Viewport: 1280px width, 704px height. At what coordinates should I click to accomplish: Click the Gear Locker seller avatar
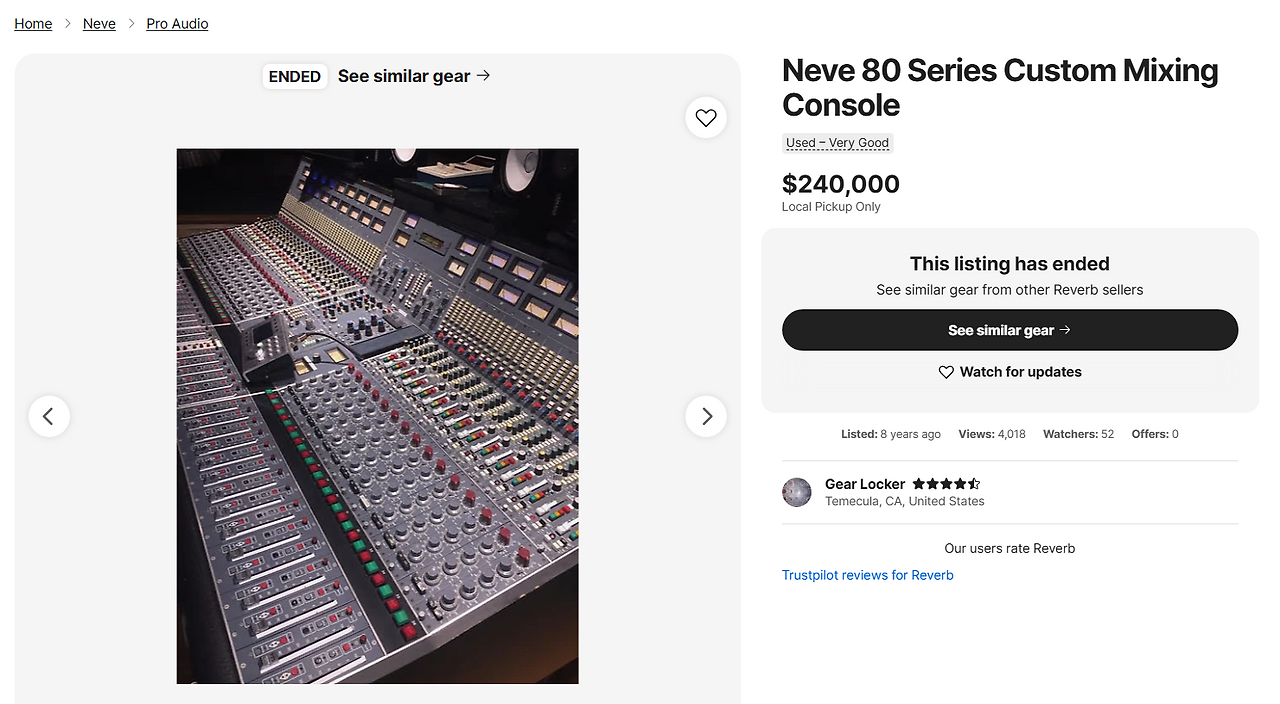pos(797,492)
